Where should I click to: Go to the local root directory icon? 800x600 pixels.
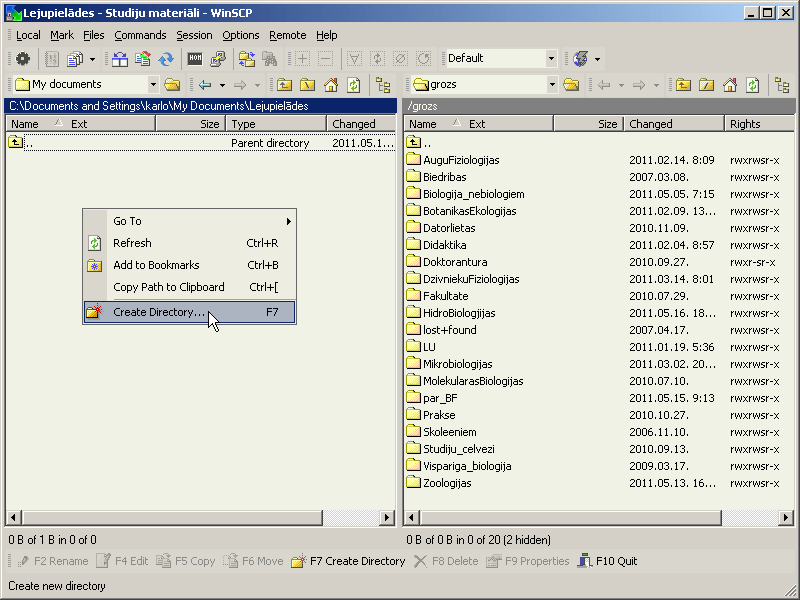coord(308,85)
